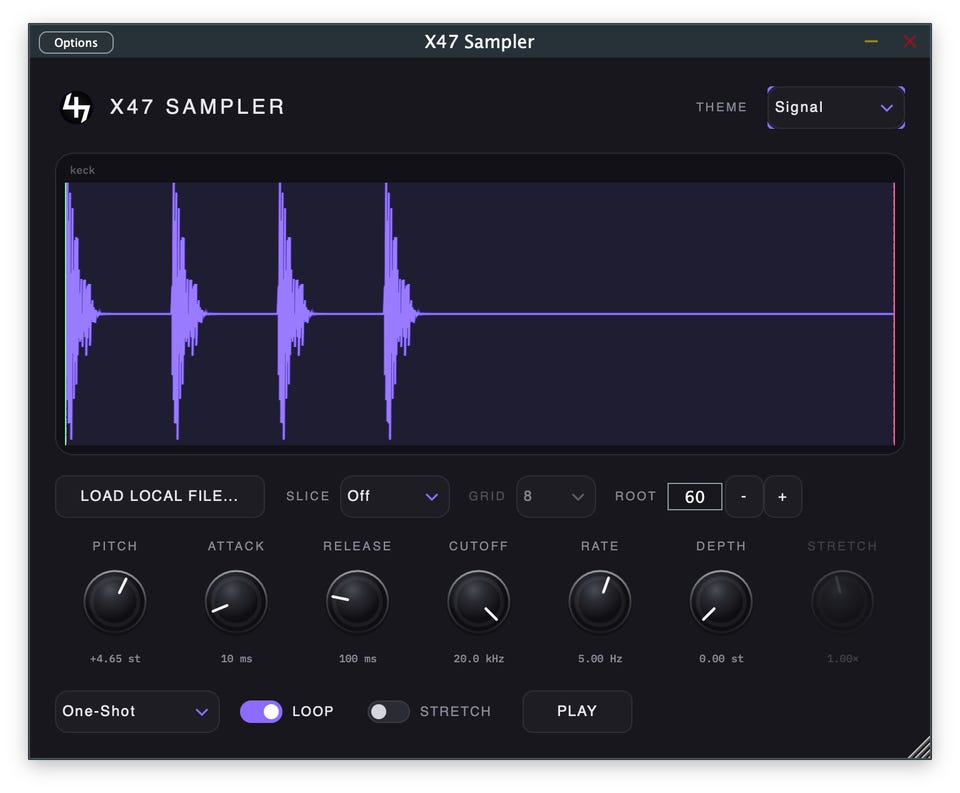Enable the Stretch toggle switch
The height and width of the screenshot is (793, 960).
(x=388, y=712)
